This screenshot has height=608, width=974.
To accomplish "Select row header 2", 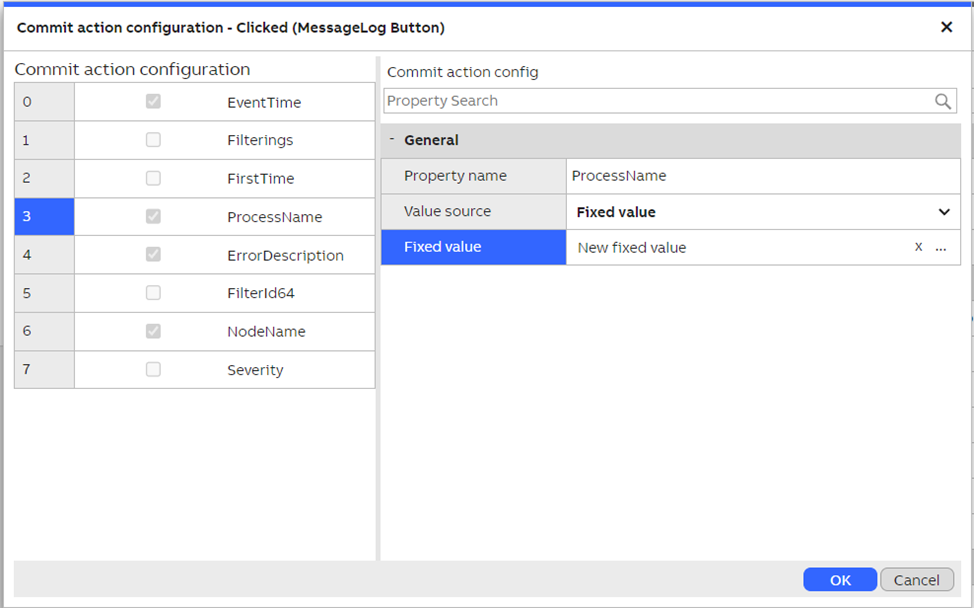I will point(44,178).
